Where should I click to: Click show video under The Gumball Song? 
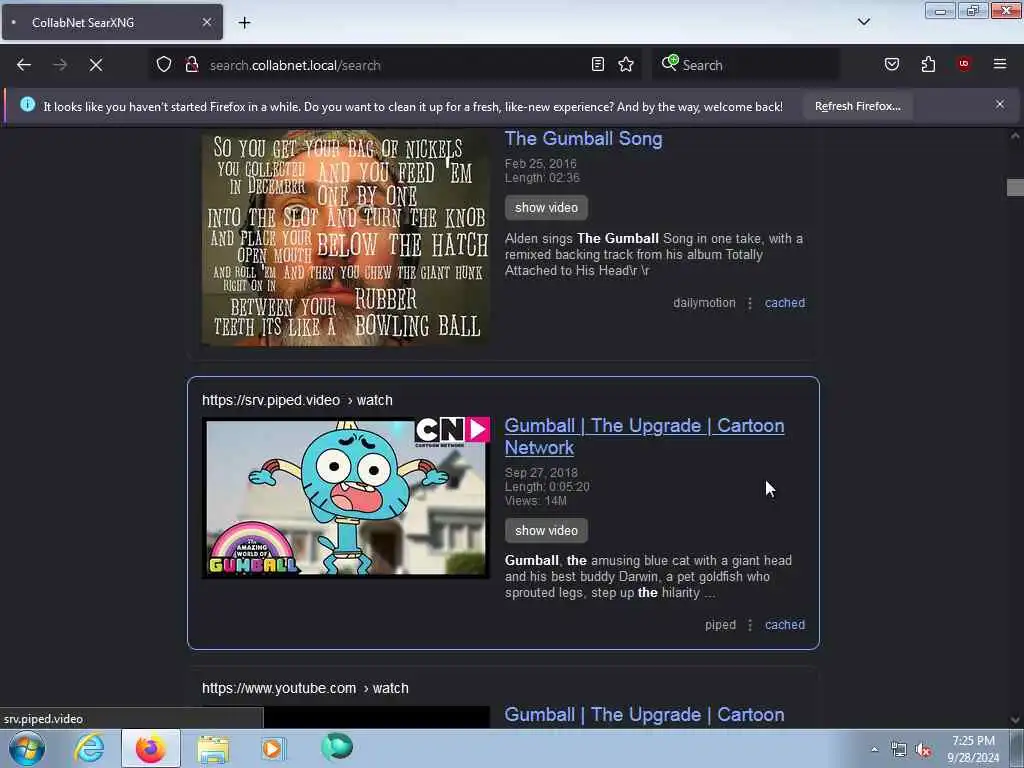pyautogui.click(x=546, y=208)
